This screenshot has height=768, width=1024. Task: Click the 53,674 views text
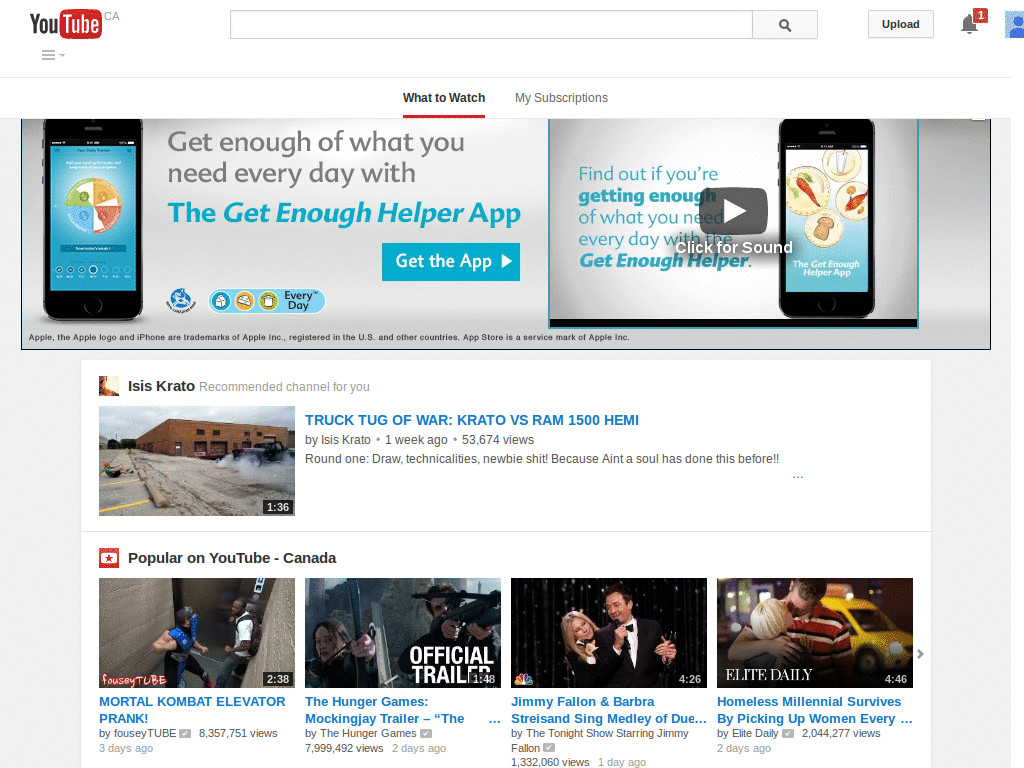(x=498, y=440)
